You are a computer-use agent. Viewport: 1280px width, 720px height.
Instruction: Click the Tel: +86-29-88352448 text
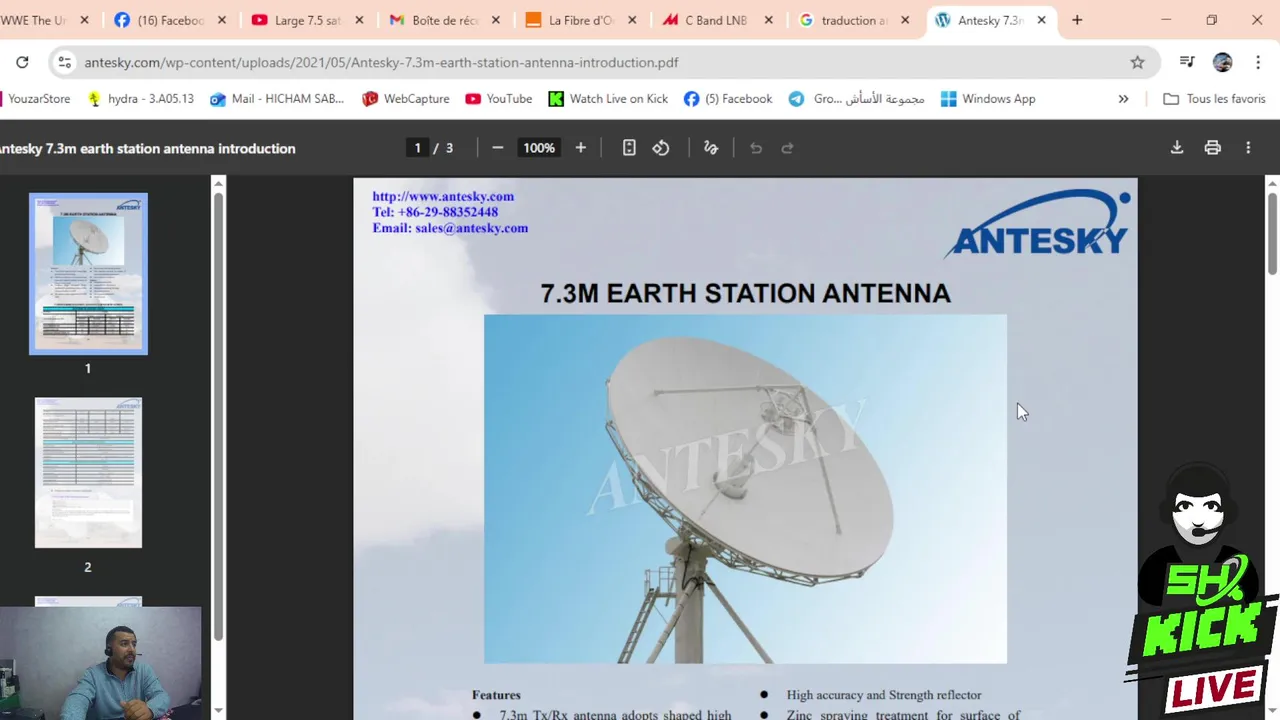point(435,212)
